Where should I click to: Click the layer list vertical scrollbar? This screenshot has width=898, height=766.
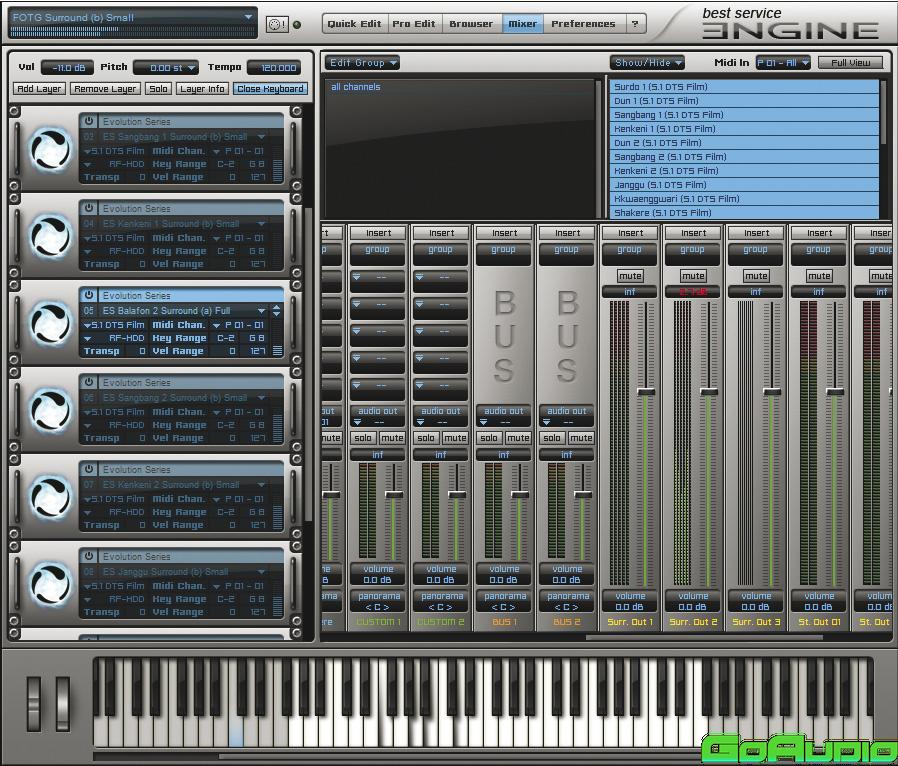tap(309, 364)
